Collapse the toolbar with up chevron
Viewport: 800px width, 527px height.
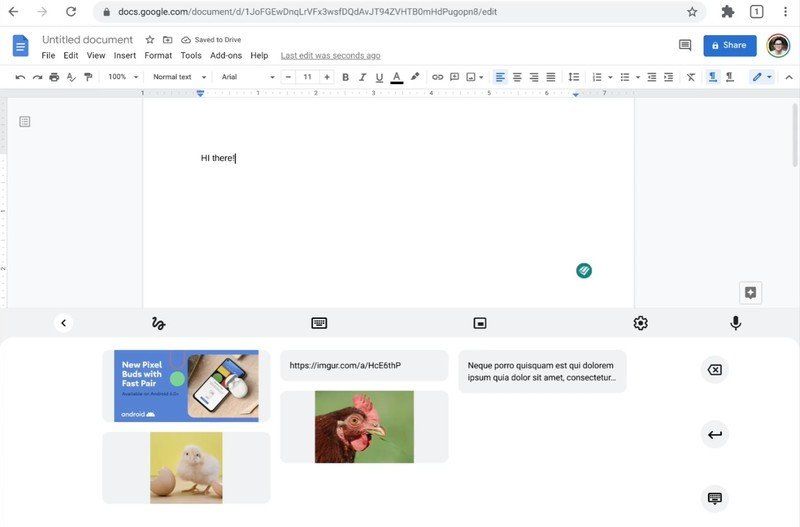(789, 77)
